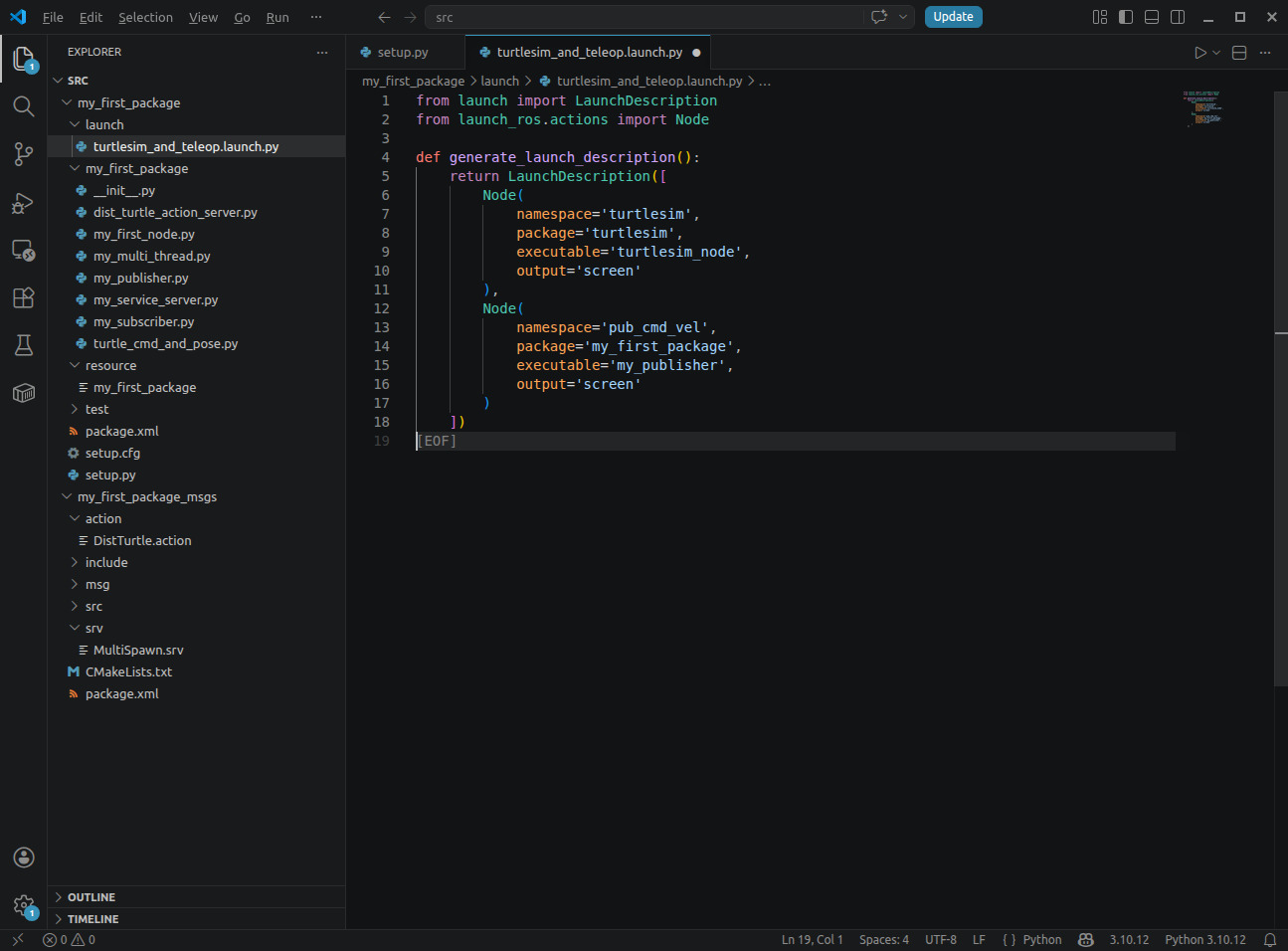Screen dimensions: 1288x951
Task: Open the Source Control view
Action: (x=24, y=154)
